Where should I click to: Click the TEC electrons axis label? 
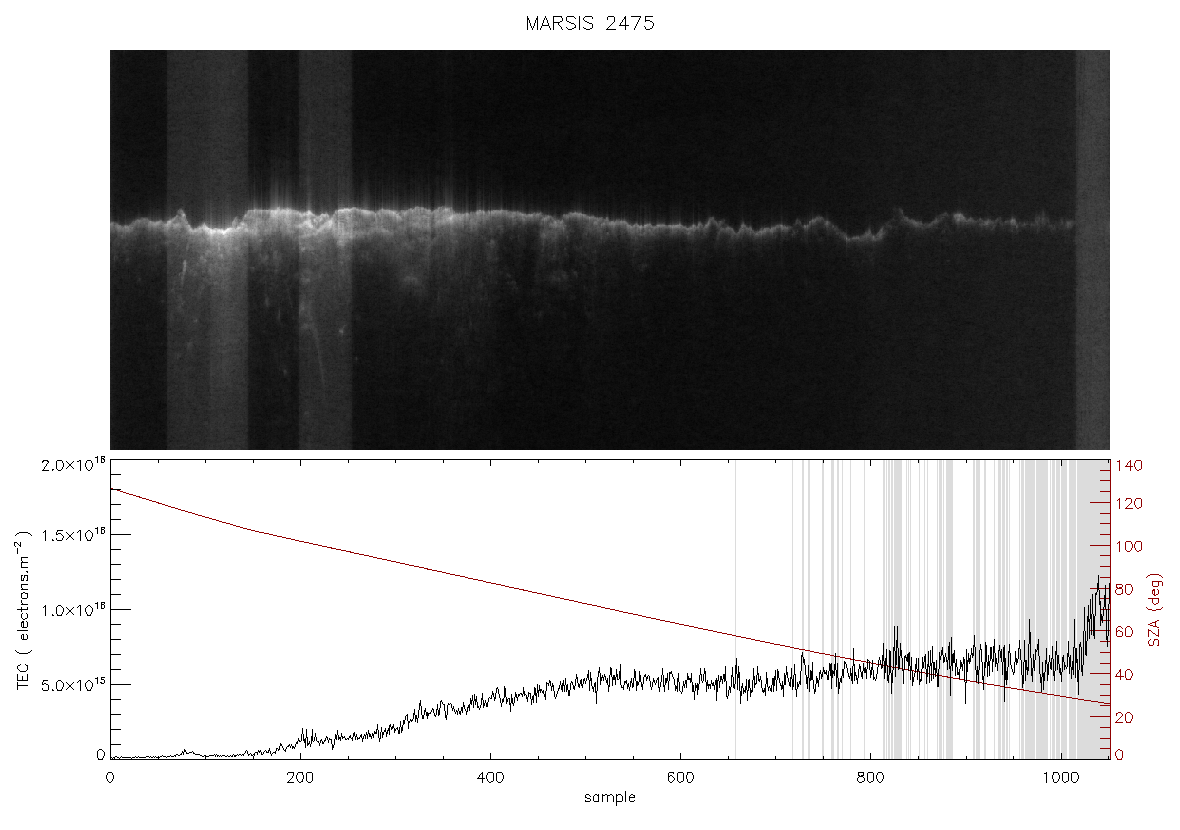pyautogui.click(x=23, y=610)
